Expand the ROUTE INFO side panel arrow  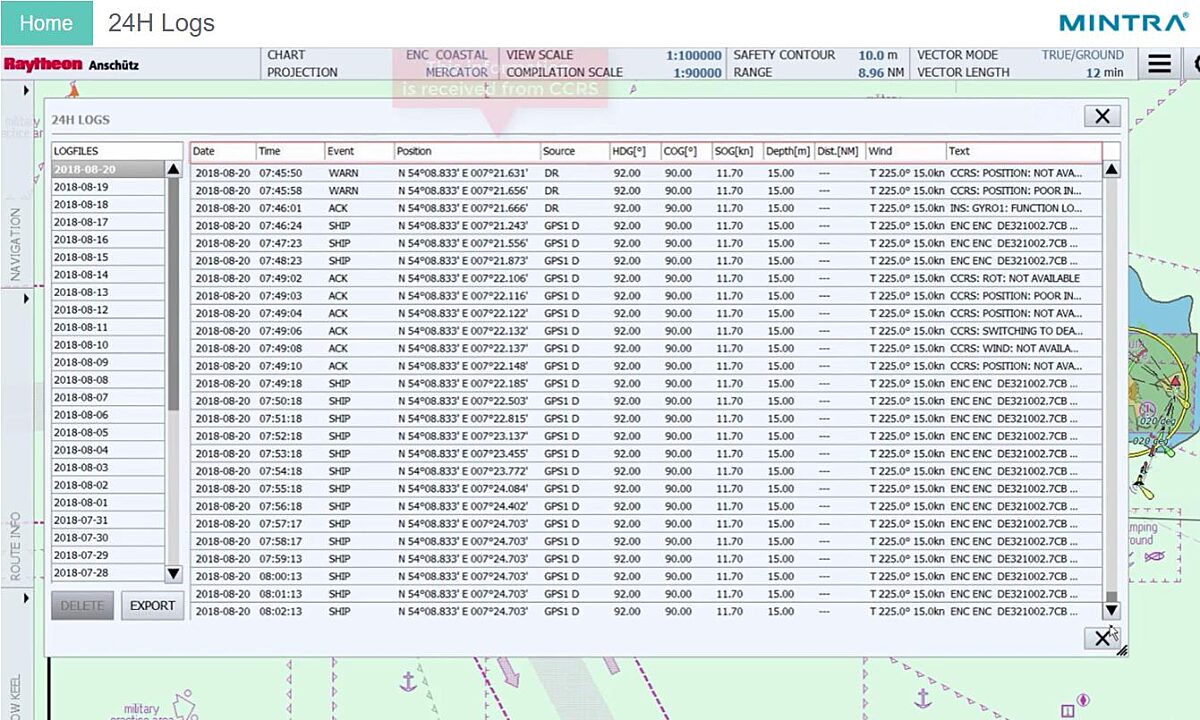click(x=26, y=298)
